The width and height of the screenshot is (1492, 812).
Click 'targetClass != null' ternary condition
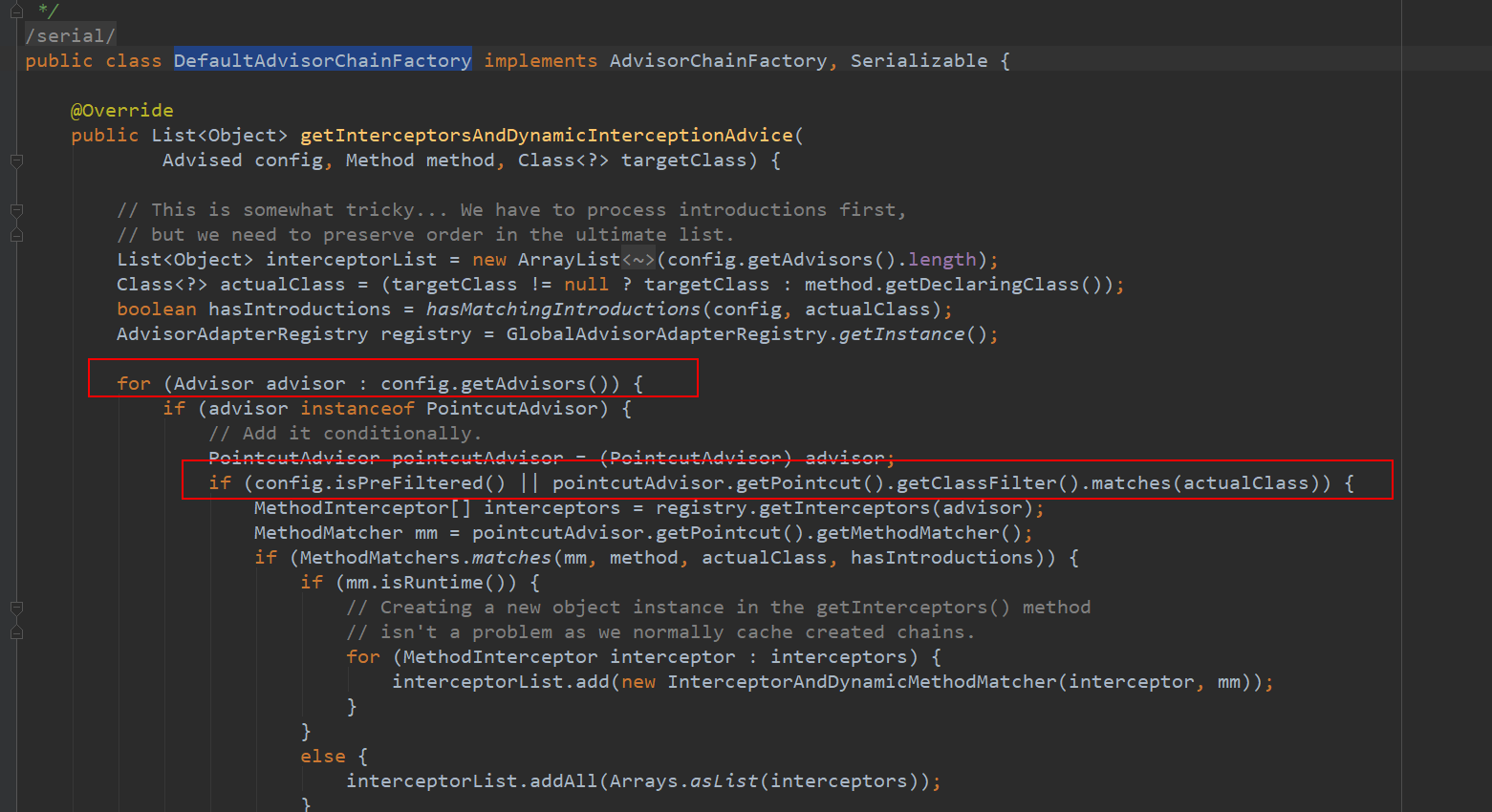(x=500, y=284)
